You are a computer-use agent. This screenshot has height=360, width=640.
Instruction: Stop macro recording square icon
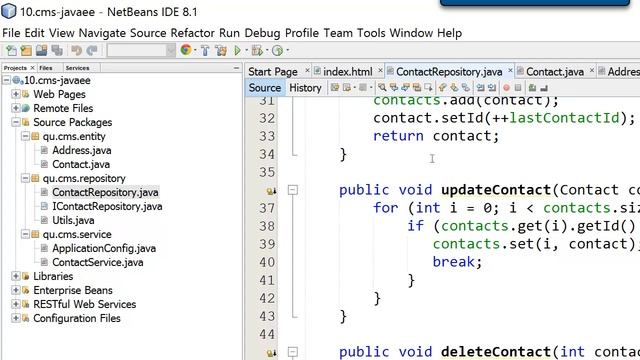pyautogui.click(x=518, y=87)
